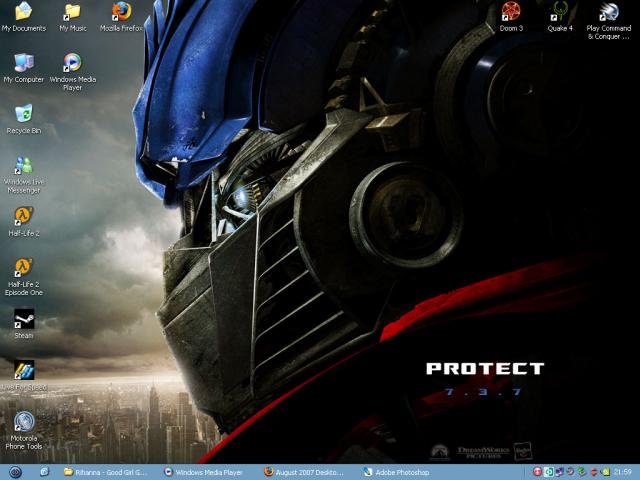Switch to the Rihanna - Good Girl folder window

click(x=105, y=472)
